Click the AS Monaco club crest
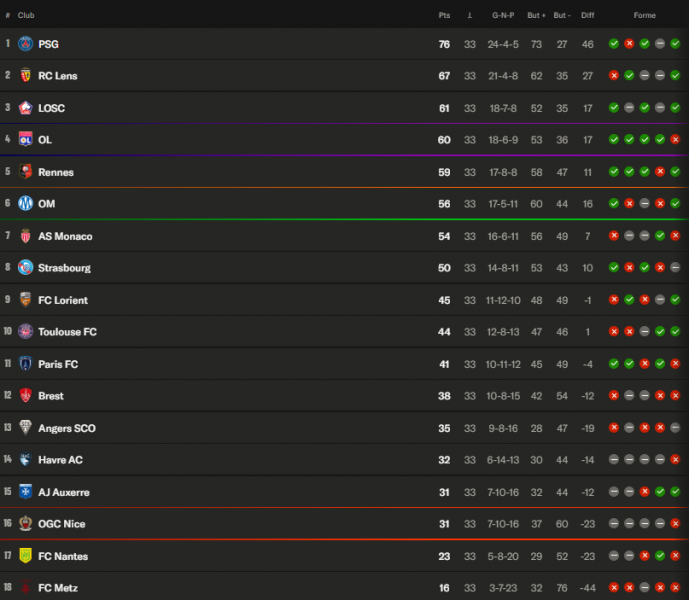 (25, 236)
